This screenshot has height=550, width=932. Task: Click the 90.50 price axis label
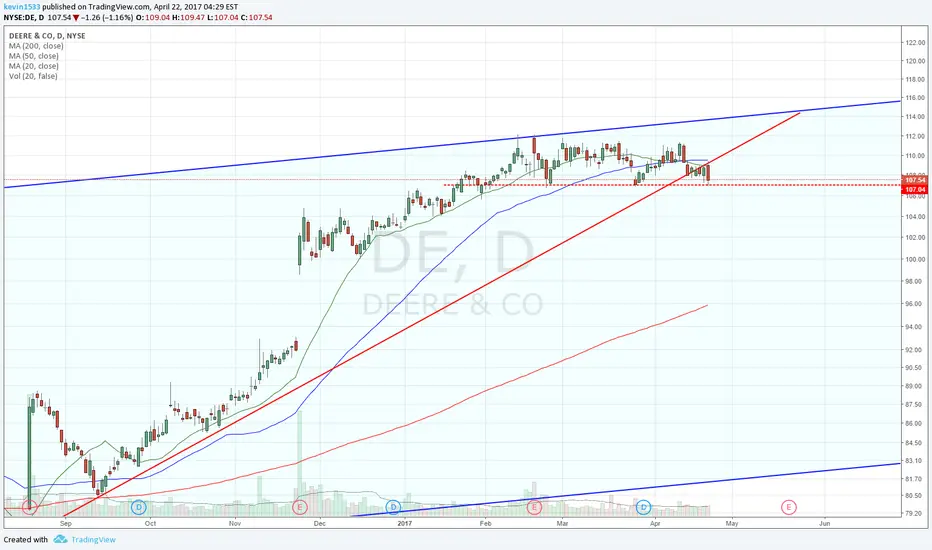coord(915,367)
